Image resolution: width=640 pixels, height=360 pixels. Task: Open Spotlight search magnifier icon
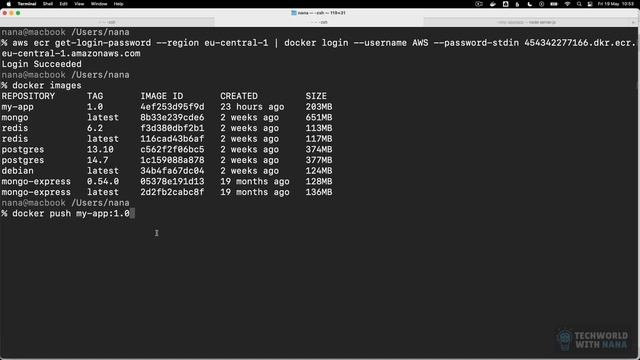579,4
